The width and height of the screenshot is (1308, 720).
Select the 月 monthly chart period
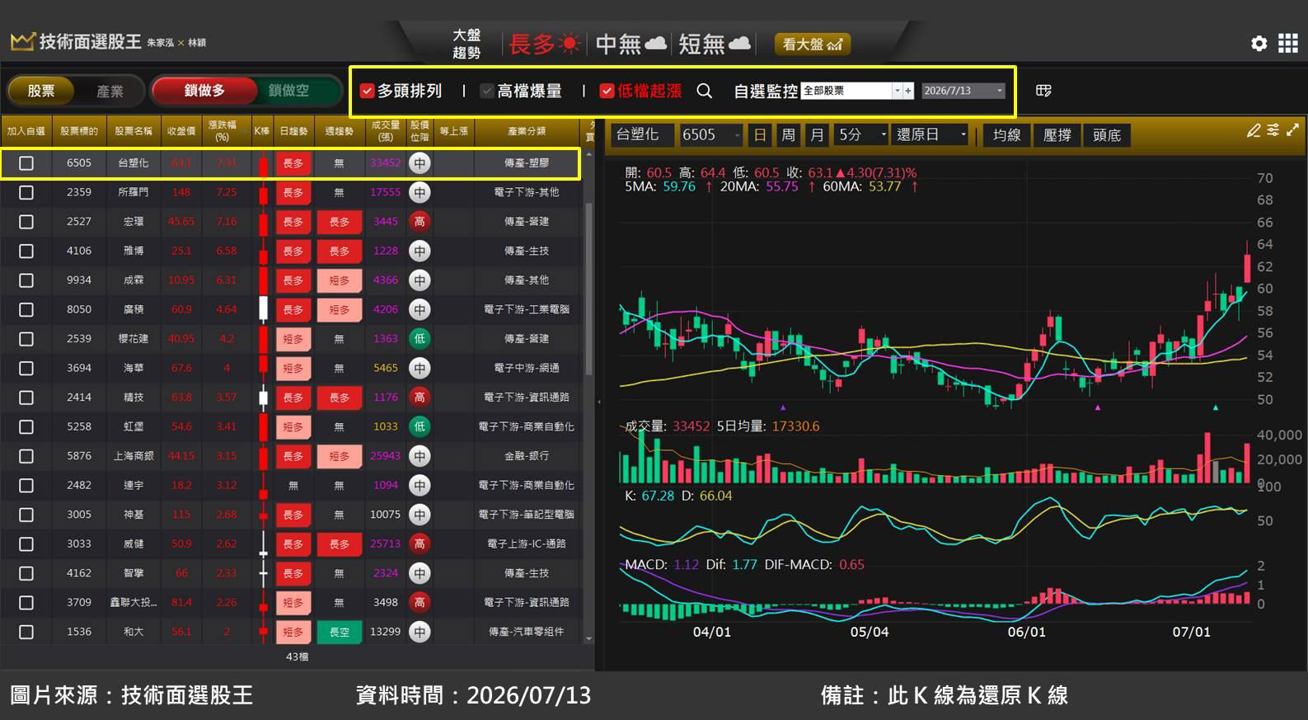(817, 134)
